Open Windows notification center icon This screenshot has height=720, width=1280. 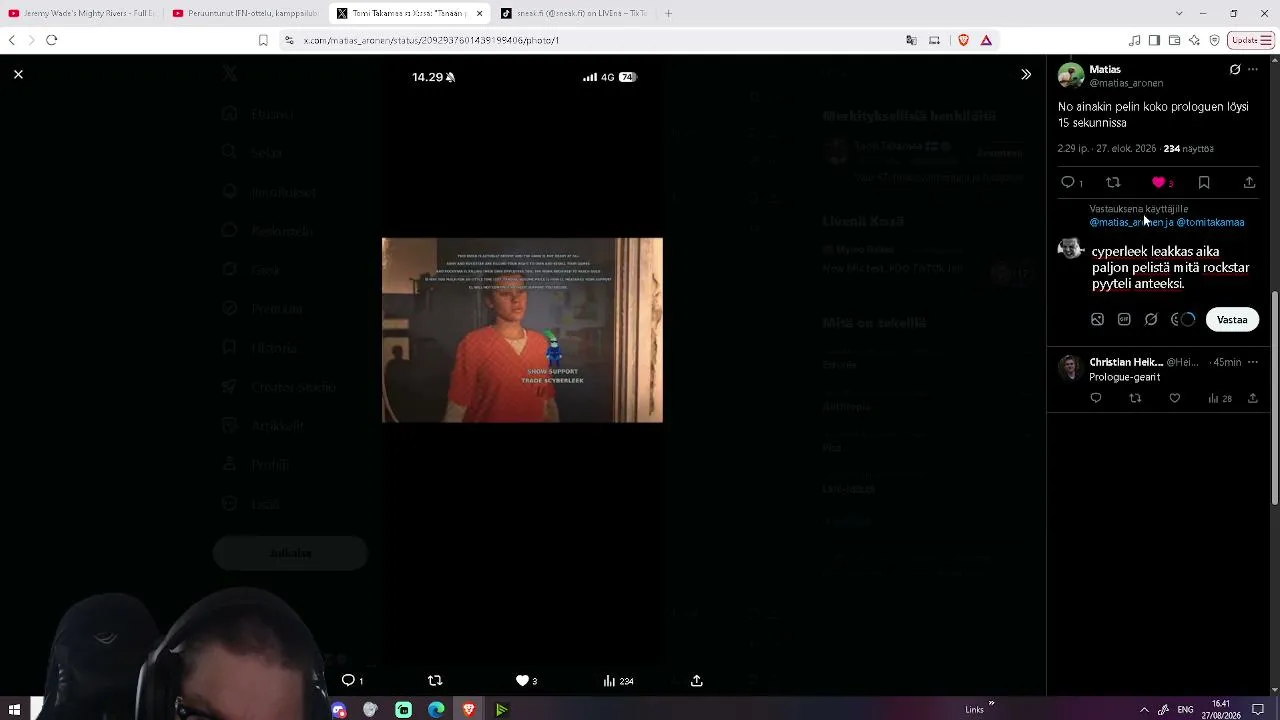point(1258,709)
